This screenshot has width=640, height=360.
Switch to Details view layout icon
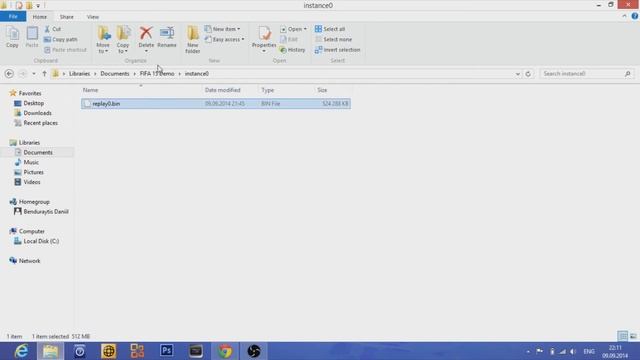622,336
